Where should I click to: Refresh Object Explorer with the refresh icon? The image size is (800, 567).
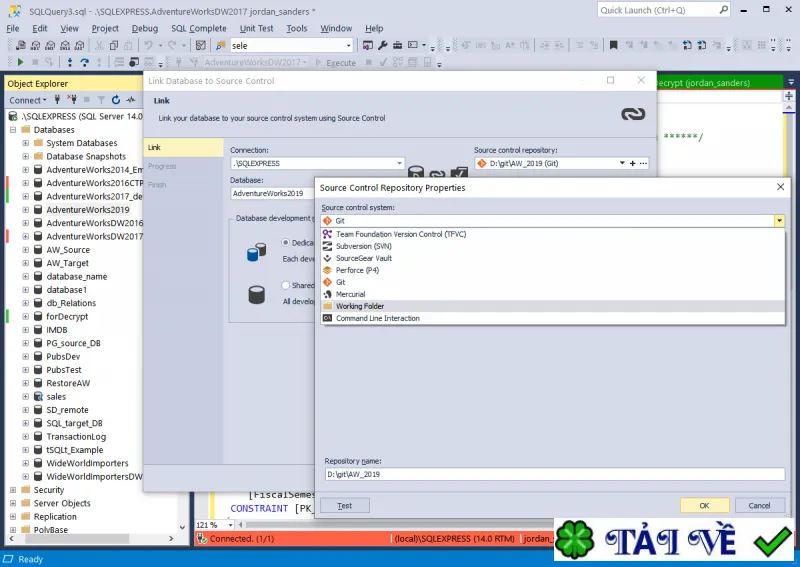tap(116, 100)
